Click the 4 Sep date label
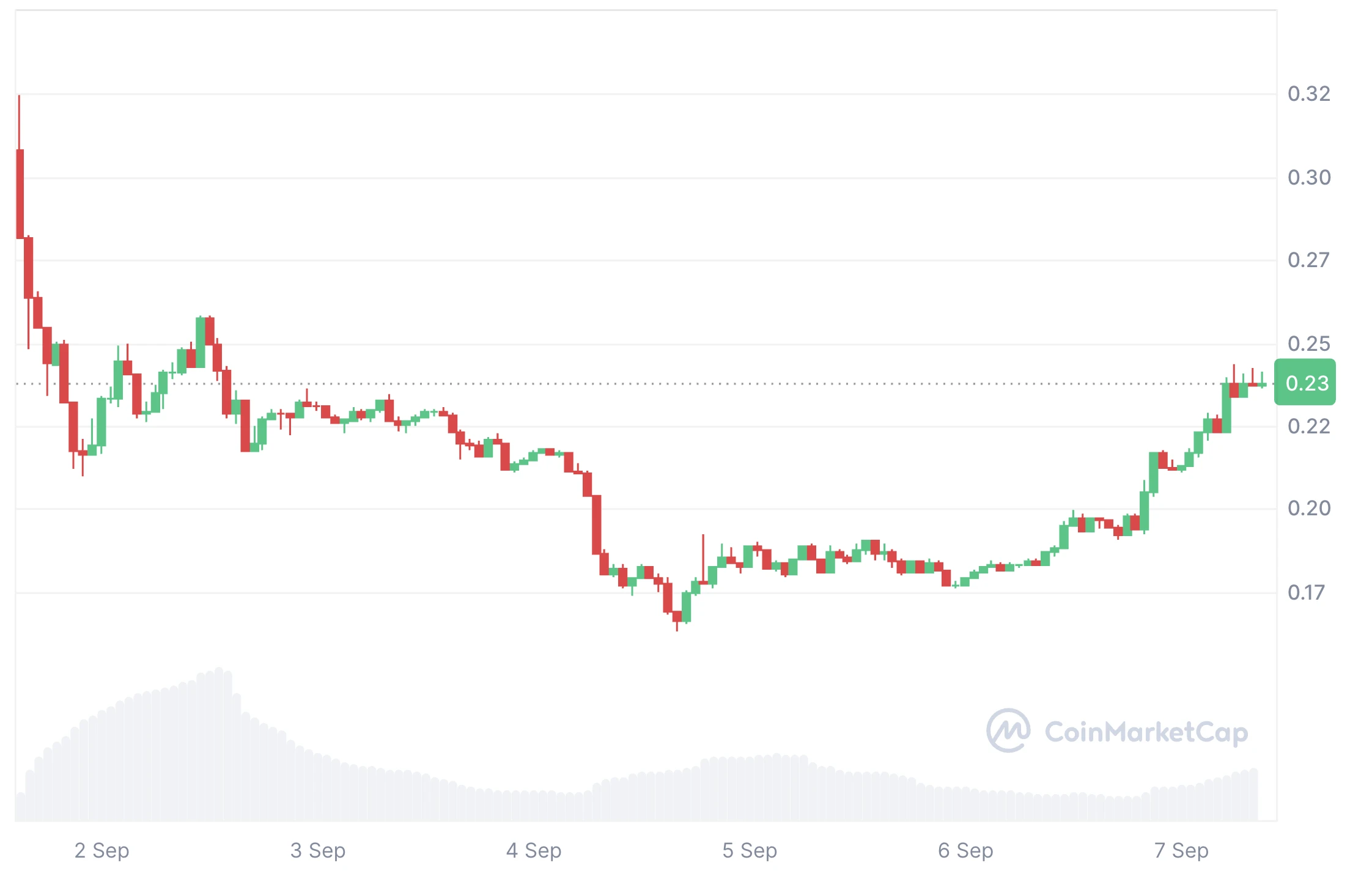The width and height of the screenshot is (1372, 890). tap(533, 850)
